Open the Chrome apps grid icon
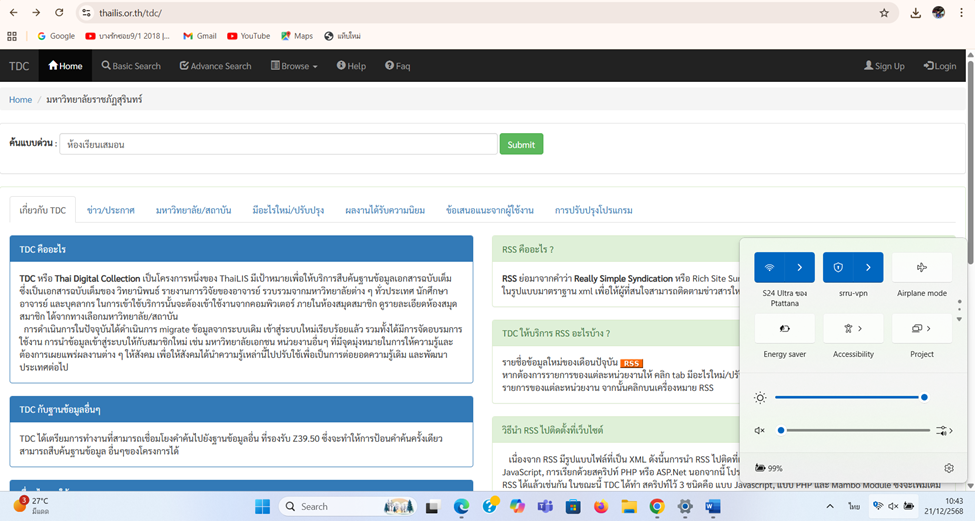The width and height of the screenshot is (975, 521). 12,36
